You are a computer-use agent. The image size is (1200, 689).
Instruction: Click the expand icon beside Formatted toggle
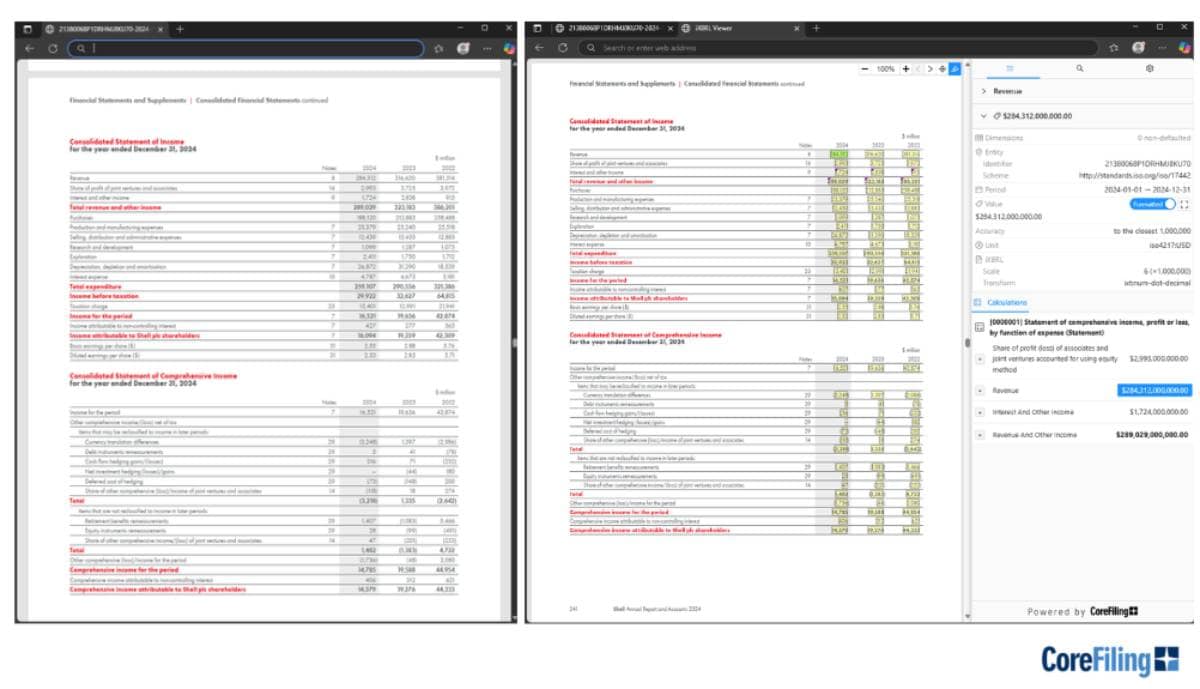point(1185,204)
